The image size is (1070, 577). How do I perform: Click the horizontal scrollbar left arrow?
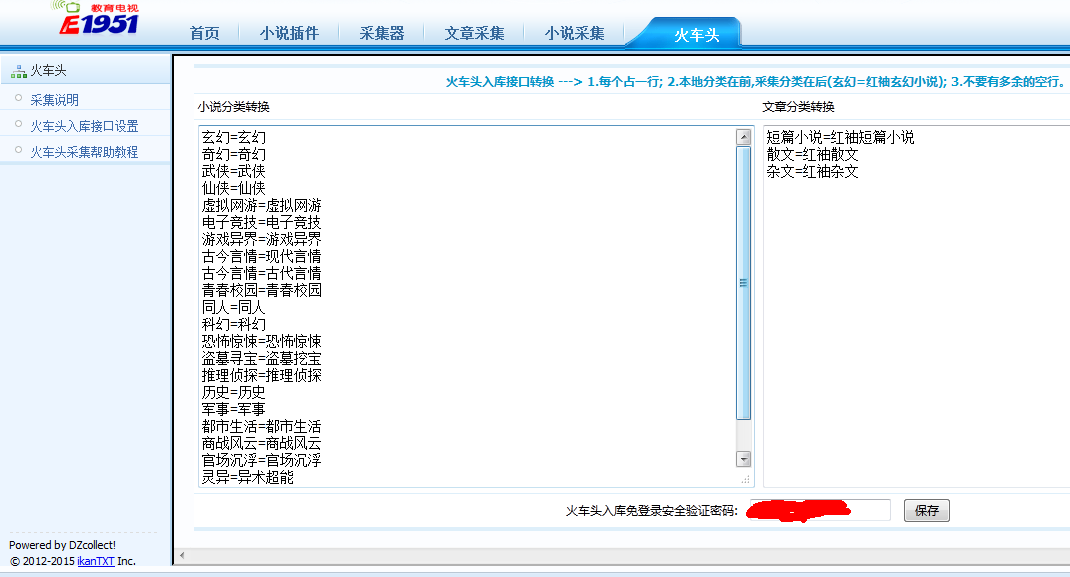pyautogui.click(x=182, y=555)
